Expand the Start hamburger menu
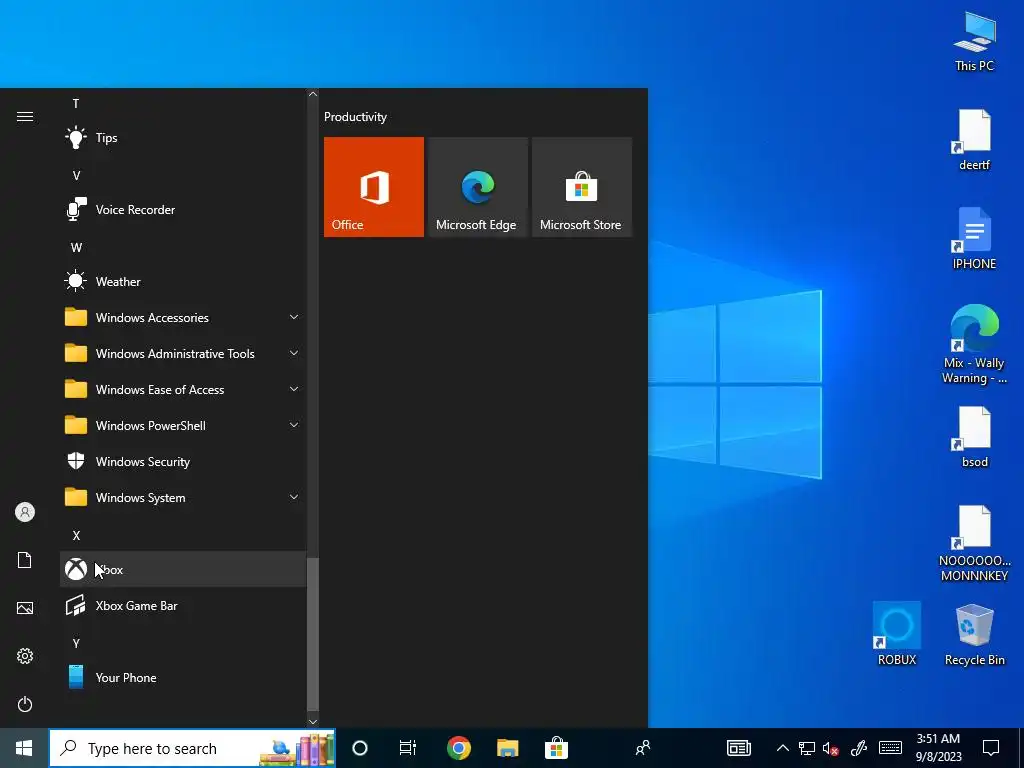1024x768 pixels. click(25, 117)
